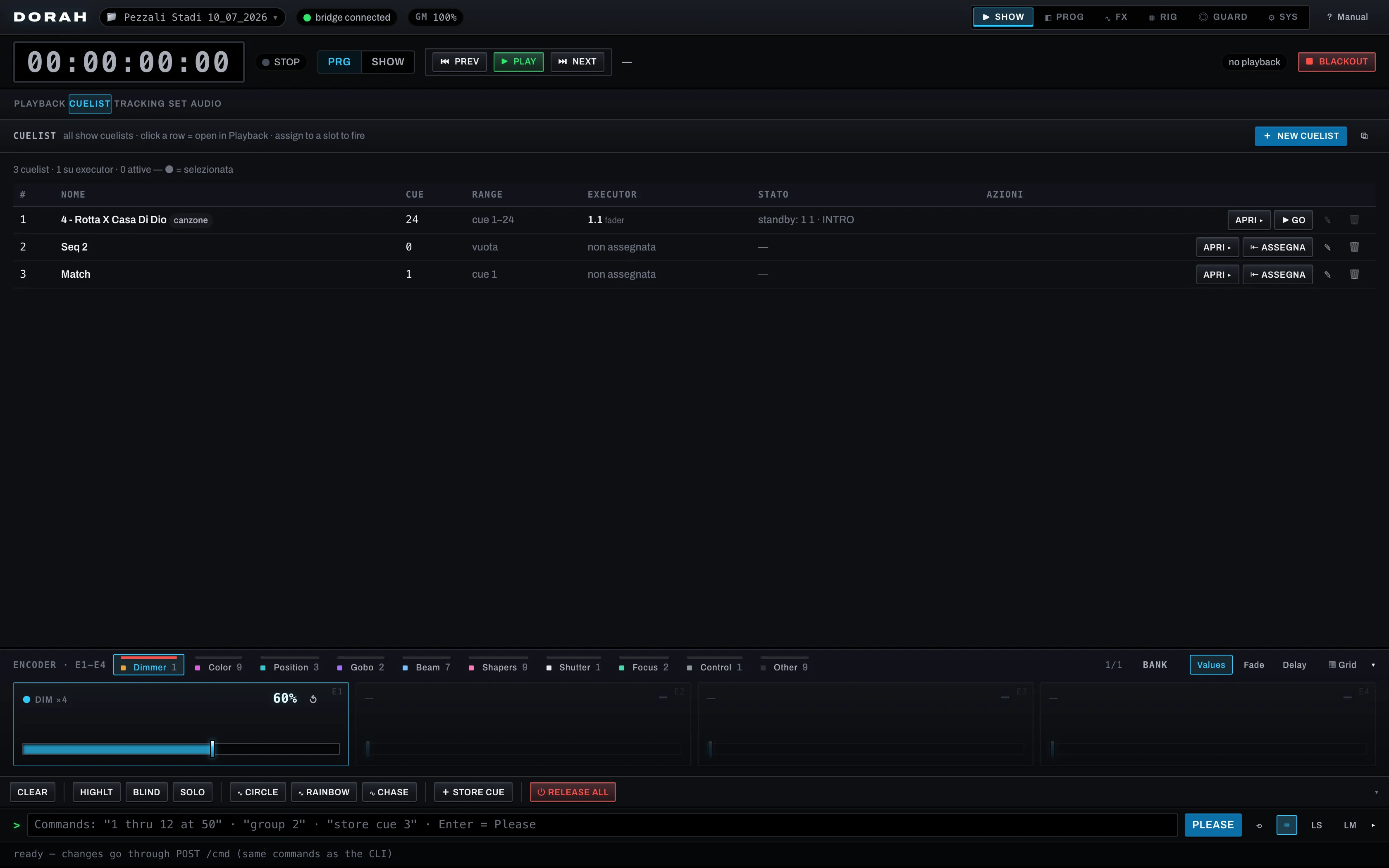Viewport: 1389px width, 868px height.
Task: Click the pop-out window icon beside NEW CUELIST
Action: click(1364, 136)
